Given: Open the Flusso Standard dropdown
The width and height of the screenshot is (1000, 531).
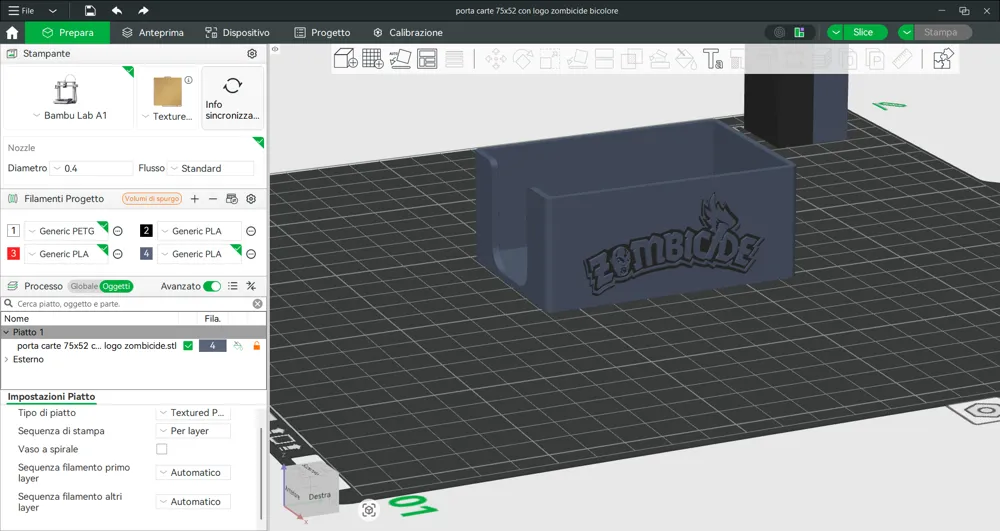Looking at the screenshot, I should pyautogui.click(x=210, y=168).
